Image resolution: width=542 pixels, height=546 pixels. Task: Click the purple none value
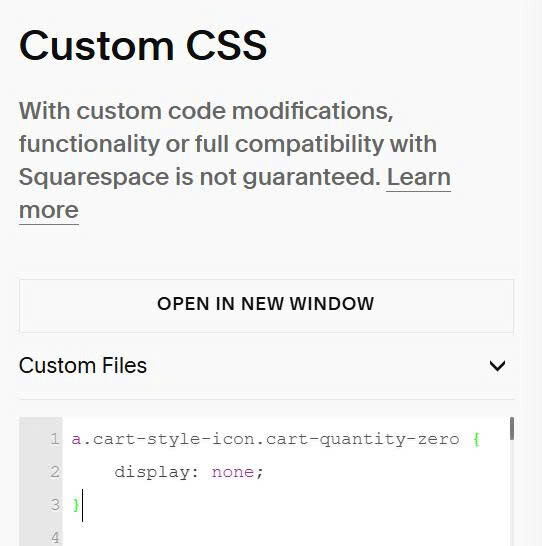[x=233, y=473]
